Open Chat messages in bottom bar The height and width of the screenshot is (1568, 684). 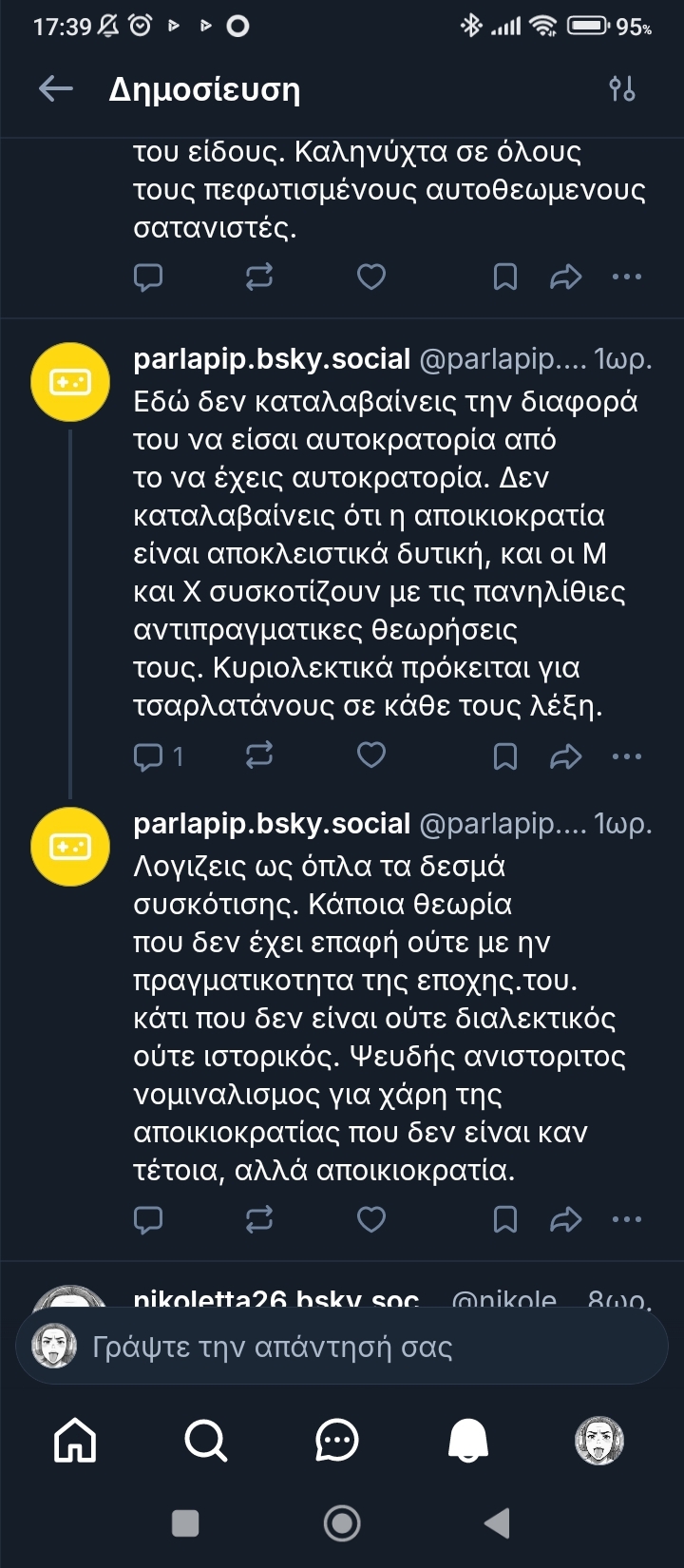tap(337, 1440)
